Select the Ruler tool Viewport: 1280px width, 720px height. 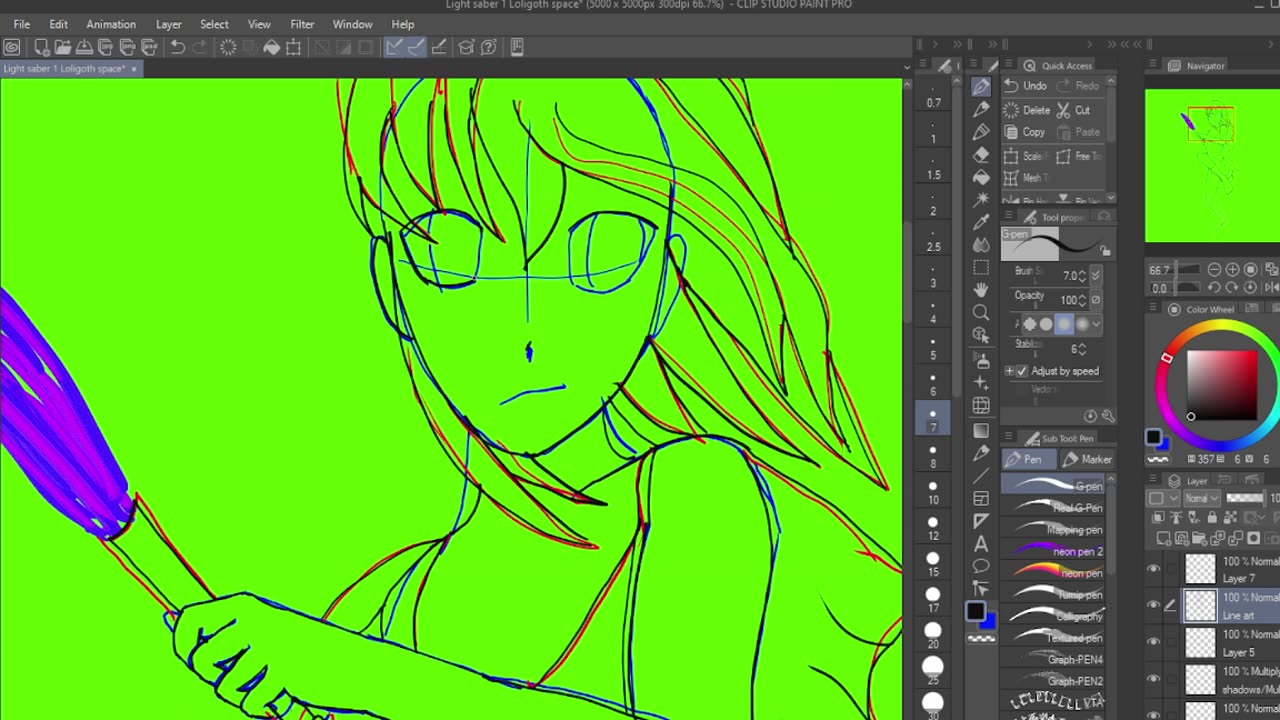981,520
